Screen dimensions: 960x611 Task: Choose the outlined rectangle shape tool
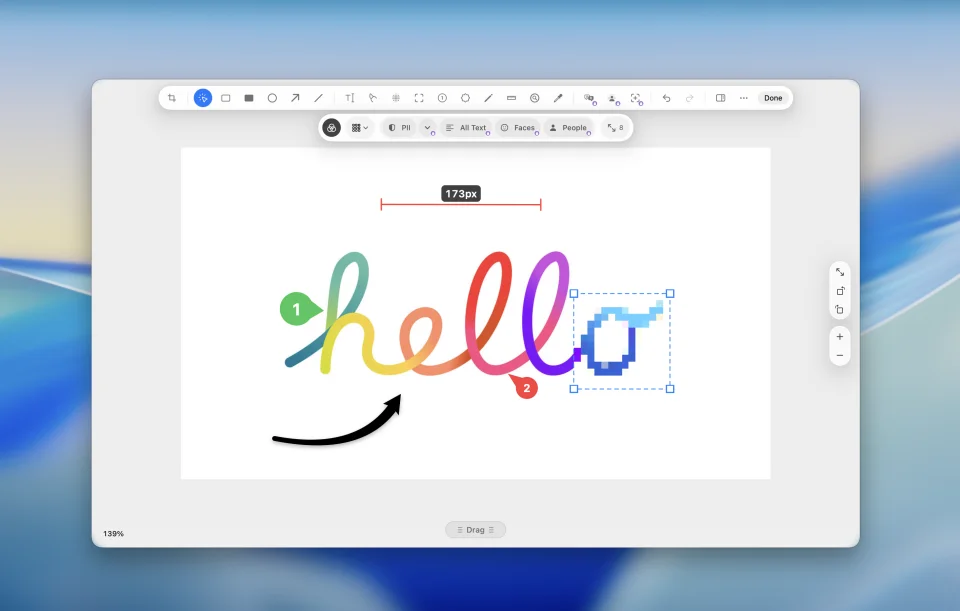tap(226, 98)
